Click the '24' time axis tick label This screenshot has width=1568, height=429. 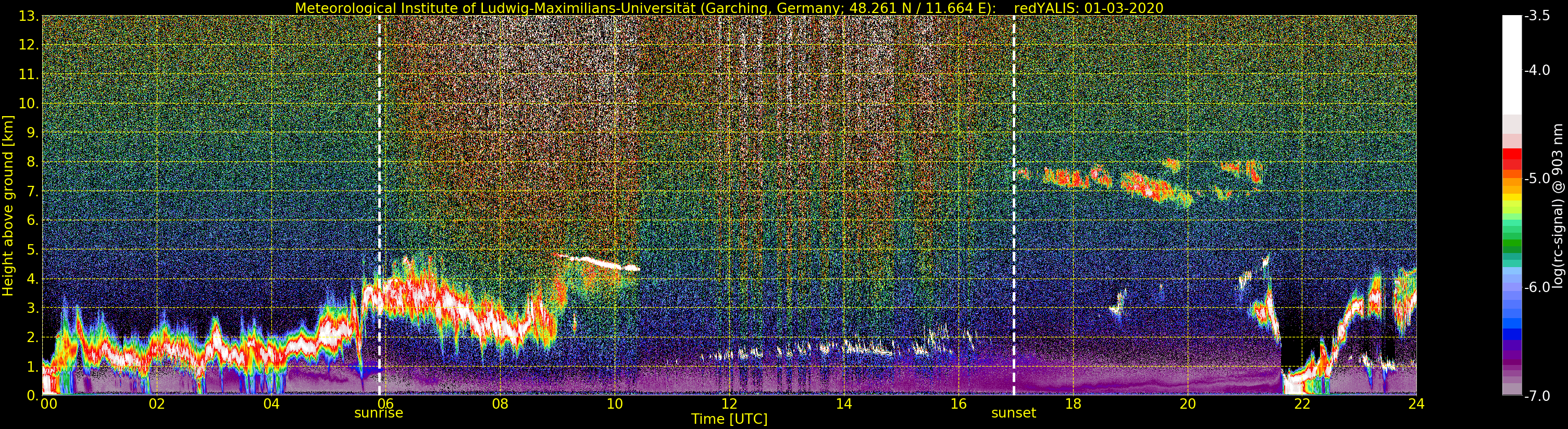coord(1416,405)
